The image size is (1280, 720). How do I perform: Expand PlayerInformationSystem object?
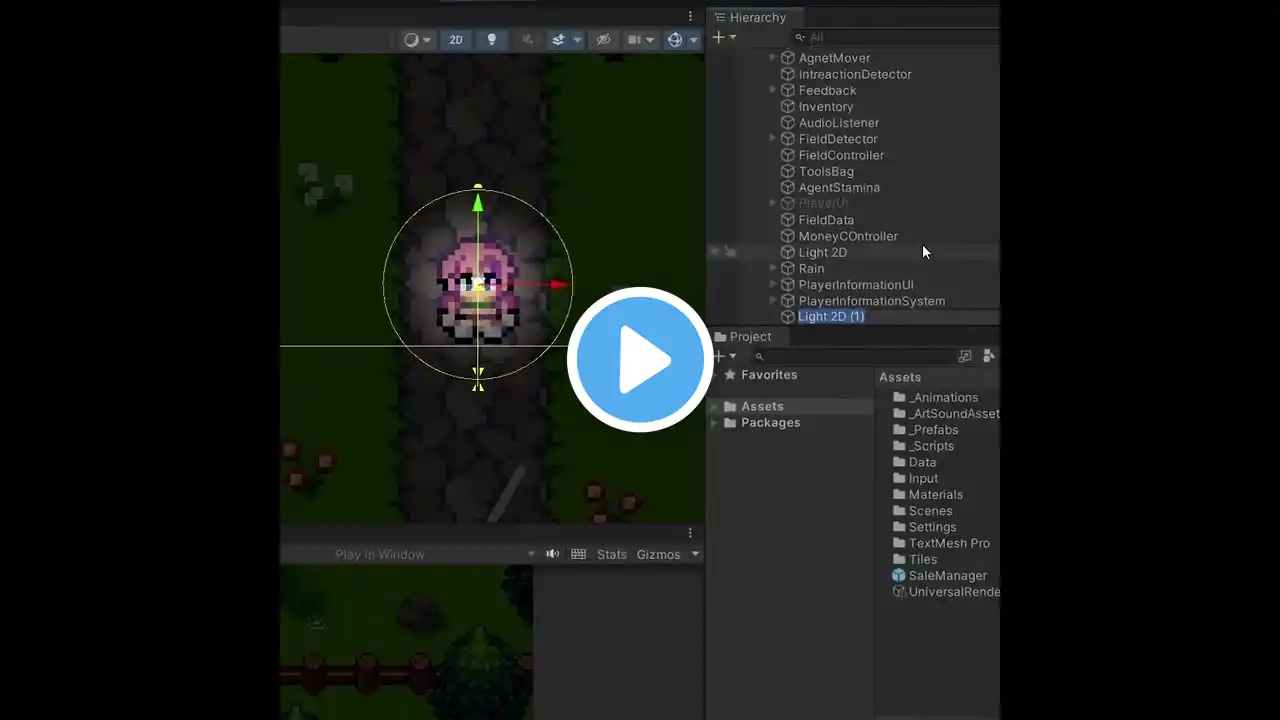773,301
